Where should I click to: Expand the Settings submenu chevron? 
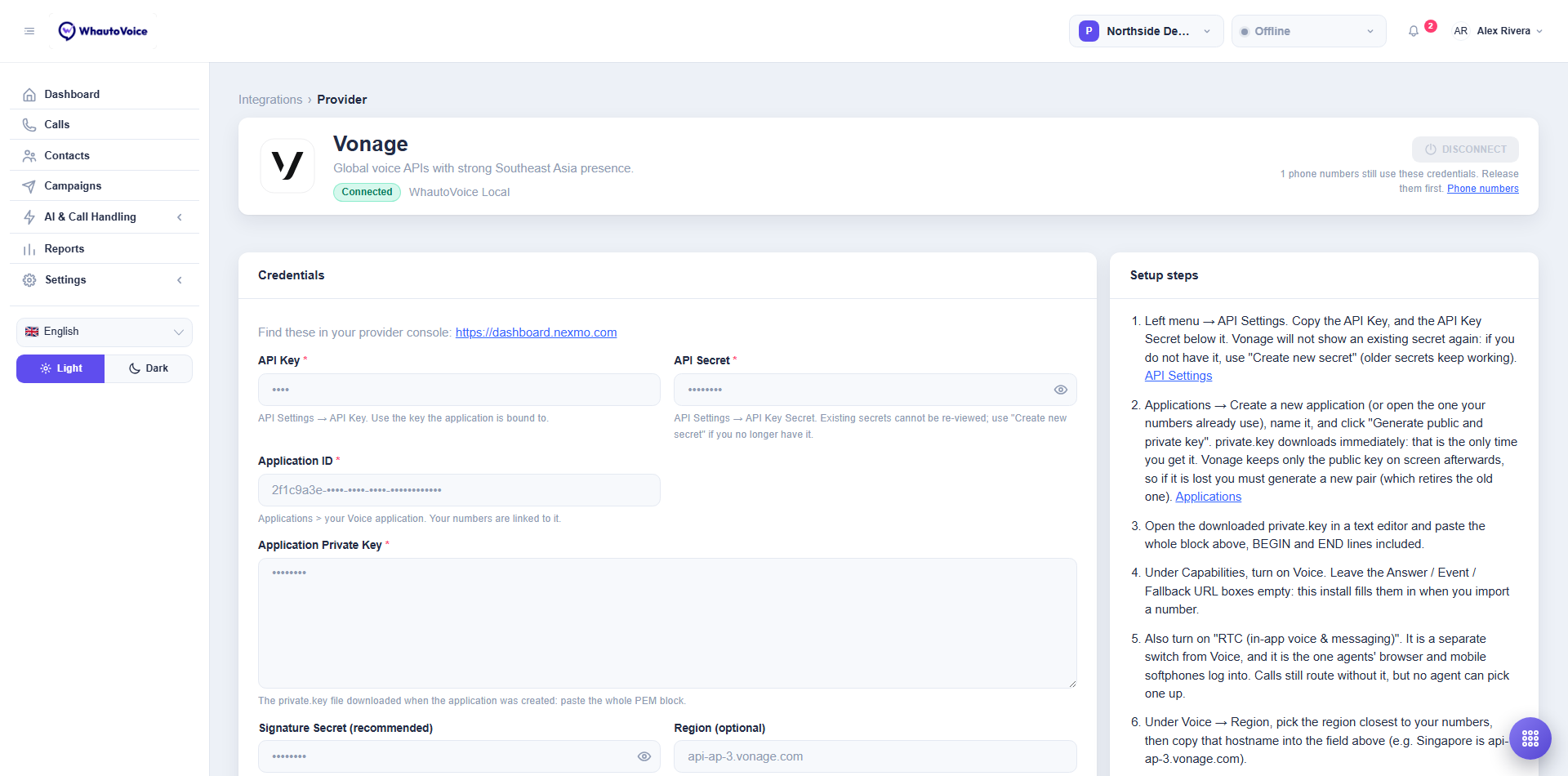pyautogui.click(x=180, y=280)
